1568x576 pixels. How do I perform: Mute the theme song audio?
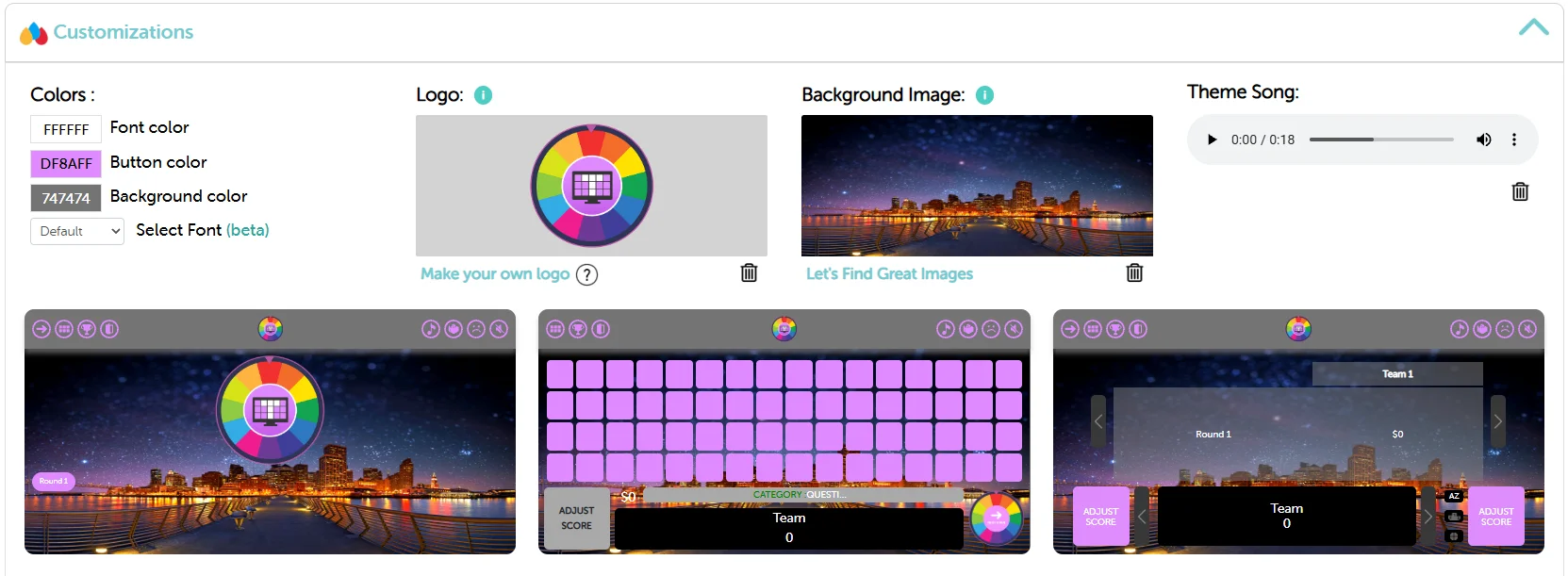click(x=1483, y=140)
